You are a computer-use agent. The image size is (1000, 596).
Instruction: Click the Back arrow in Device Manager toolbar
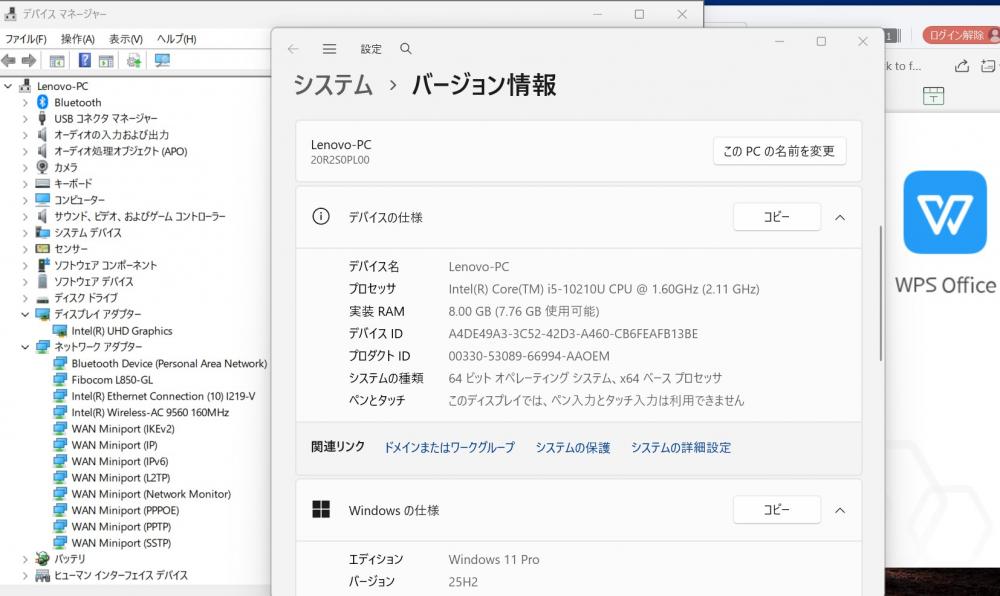9,61
